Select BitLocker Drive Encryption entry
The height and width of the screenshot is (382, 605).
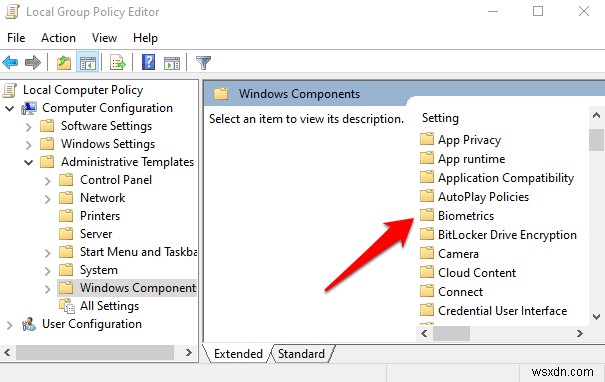507,234
